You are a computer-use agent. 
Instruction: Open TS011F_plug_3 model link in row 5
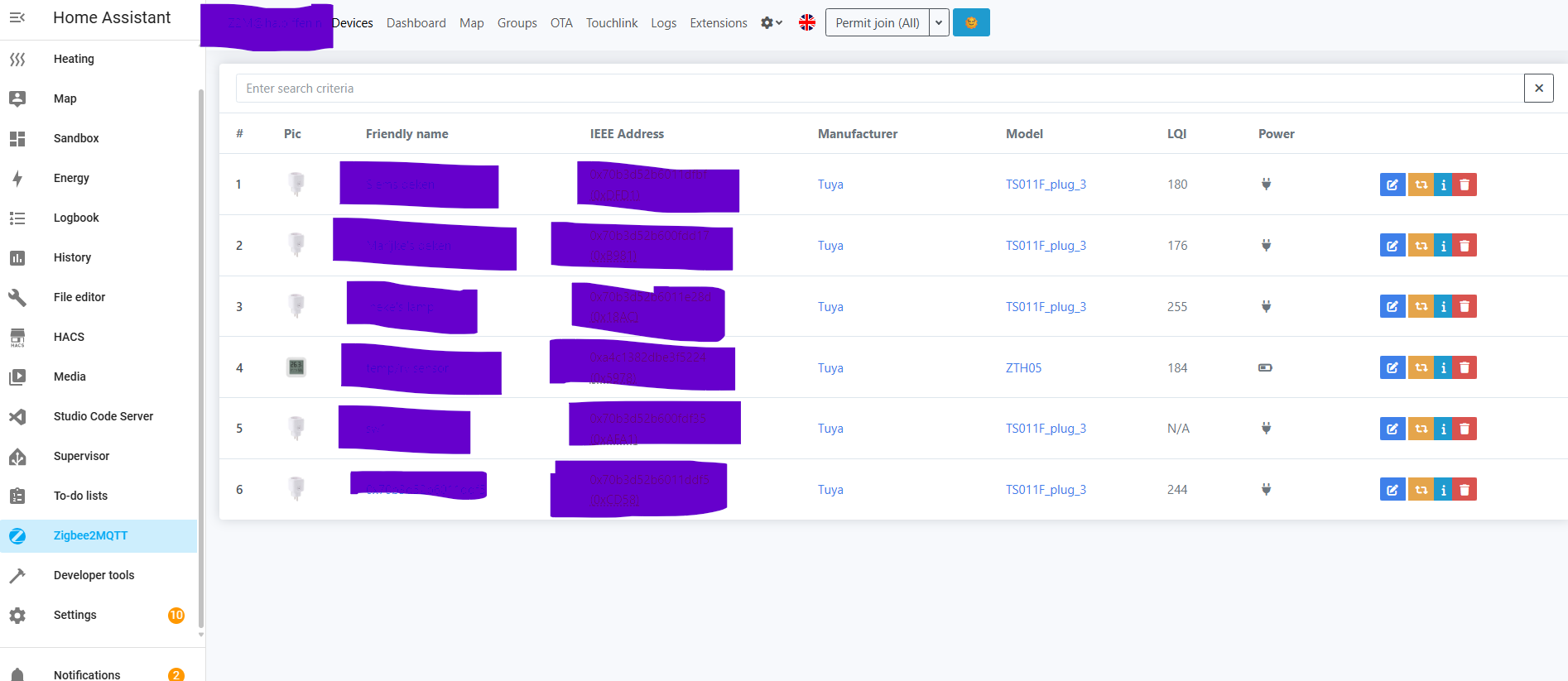(1046, 429)
